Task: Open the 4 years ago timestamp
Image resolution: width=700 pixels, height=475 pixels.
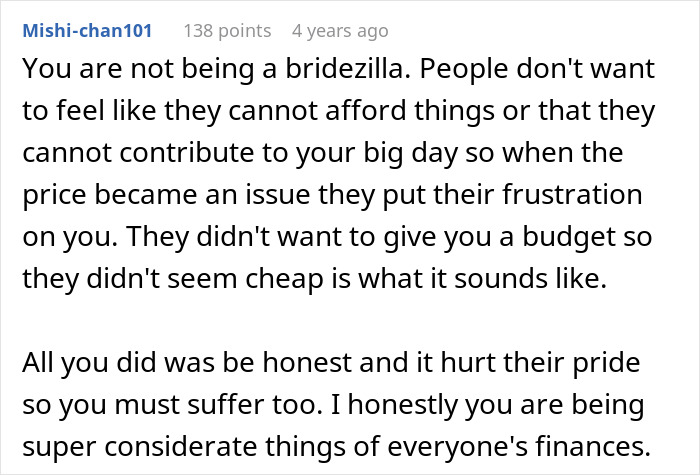Action: [x=342, y=31]
